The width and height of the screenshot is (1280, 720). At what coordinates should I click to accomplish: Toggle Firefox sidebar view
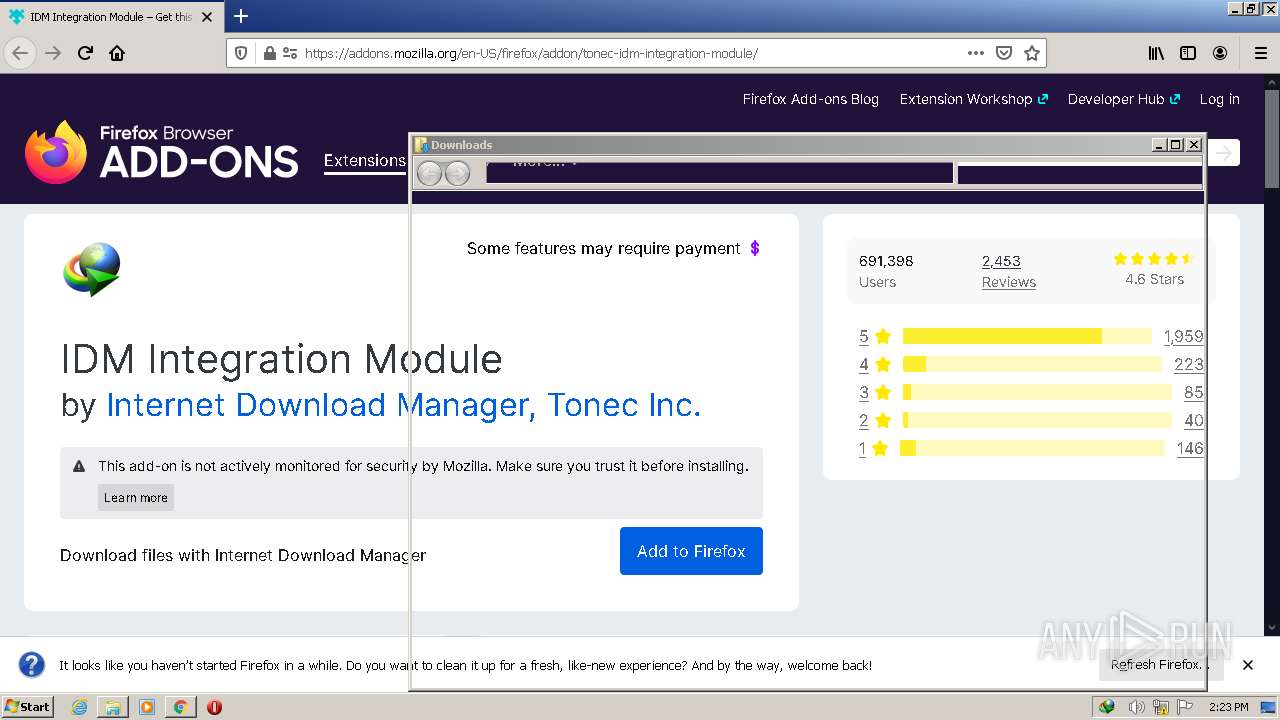[1188, 53]
